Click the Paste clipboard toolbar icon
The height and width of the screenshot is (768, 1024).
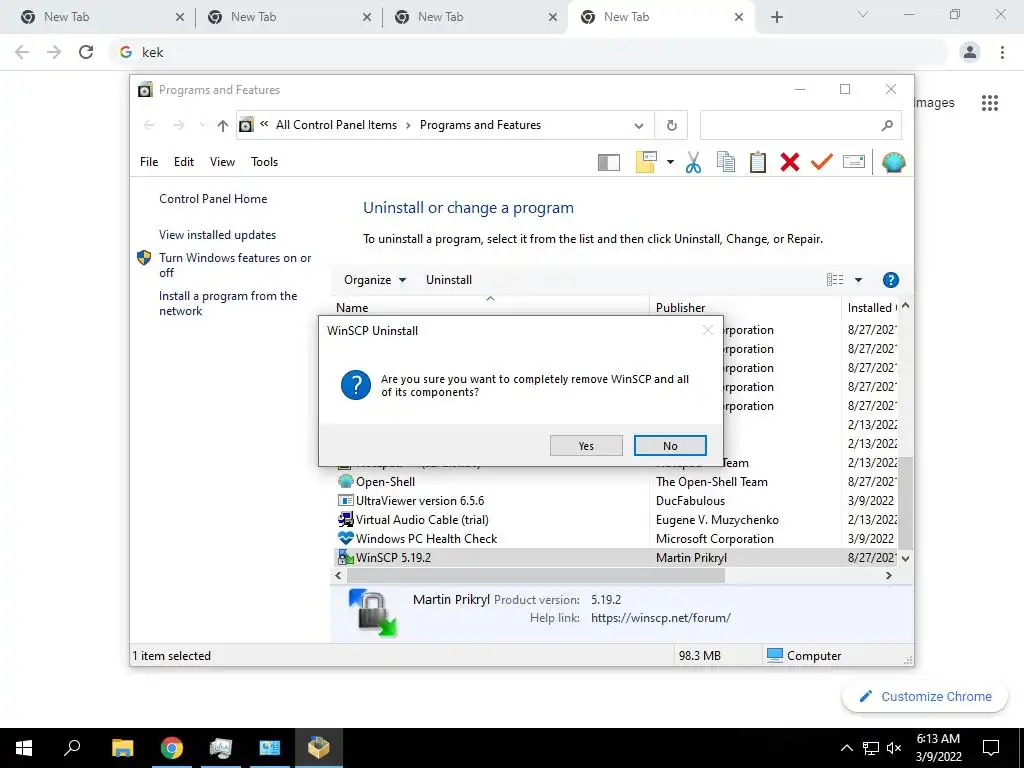coord(758,162)
